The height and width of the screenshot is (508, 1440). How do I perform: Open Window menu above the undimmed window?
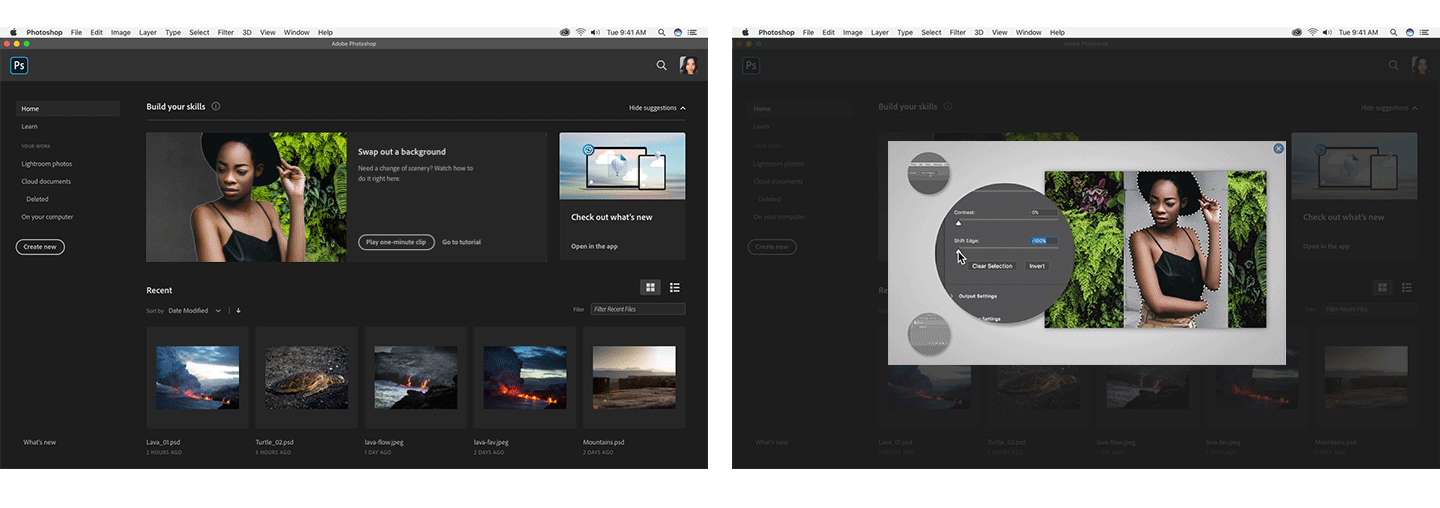click(297, 32)
